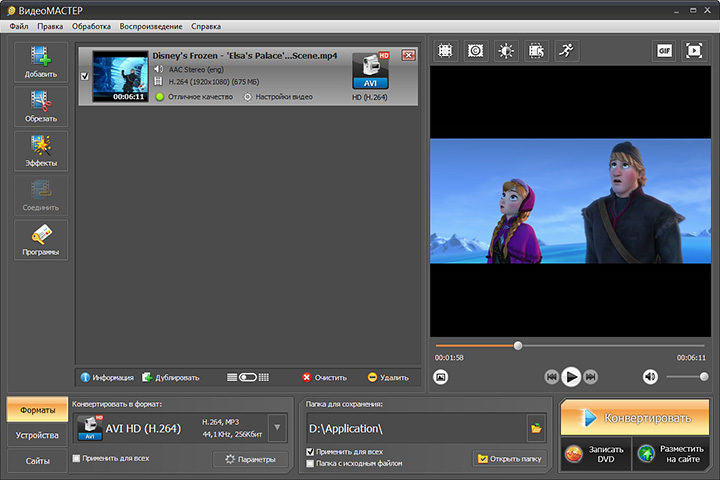Skip to previous frame button
The height and width of the screenshot is (480, 720).
[551, 377]
